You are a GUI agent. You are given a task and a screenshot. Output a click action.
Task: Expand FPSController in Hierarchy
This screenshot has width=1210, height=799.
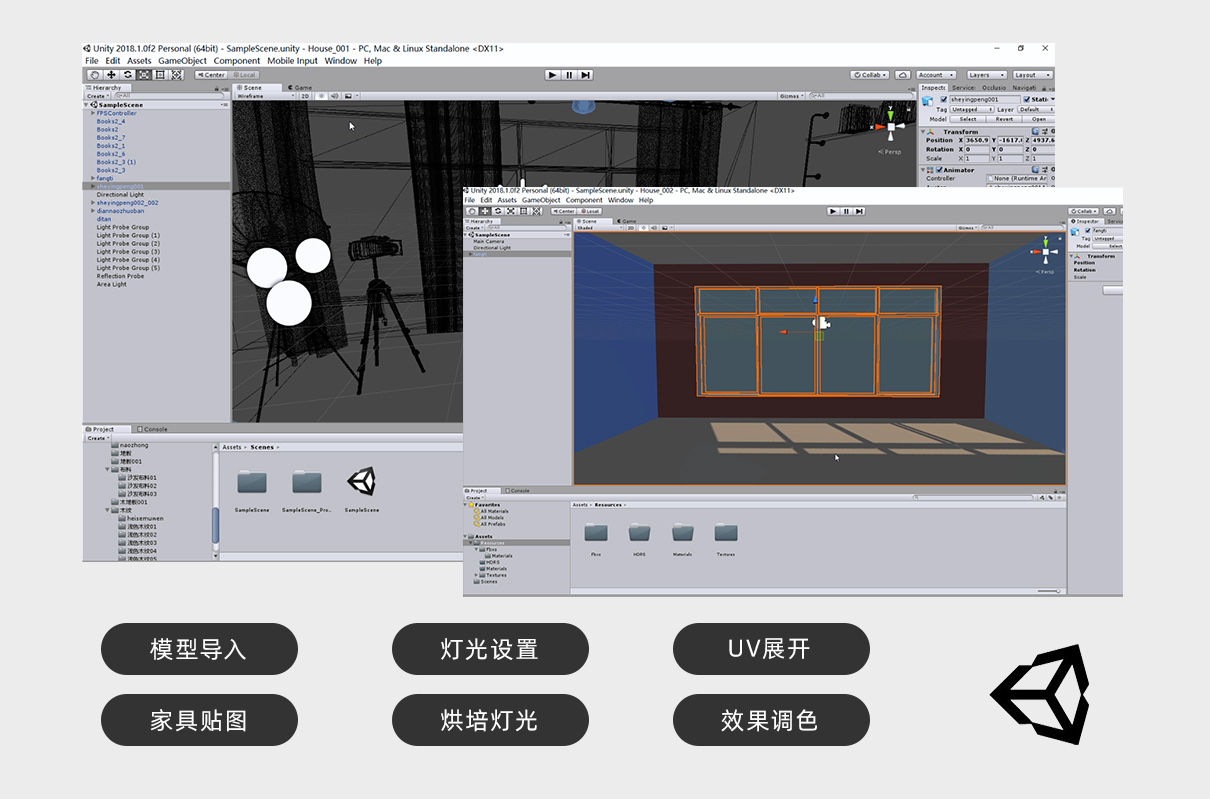(x=93, y=113)
